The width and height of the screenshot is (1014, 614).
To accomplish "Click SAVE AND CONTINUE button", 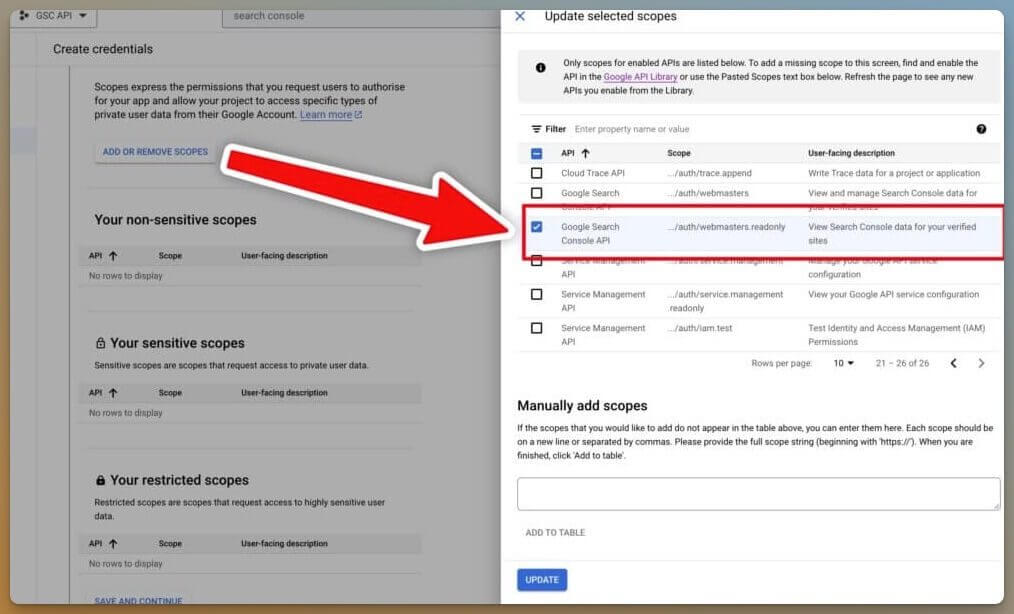I will pyautogui.click(x=138, y=600).
